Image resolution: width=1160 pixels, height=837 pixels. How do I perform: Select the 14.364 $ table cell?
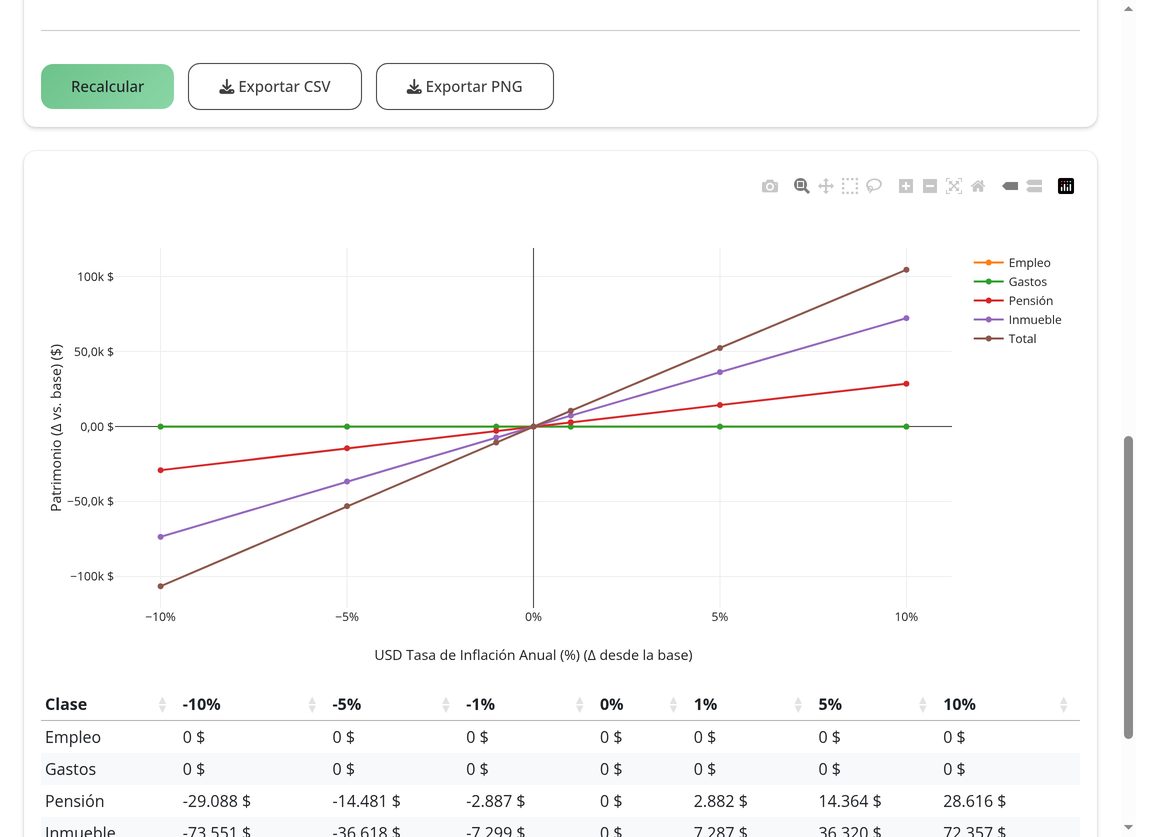pyautogui.click(x=849, y=801)
